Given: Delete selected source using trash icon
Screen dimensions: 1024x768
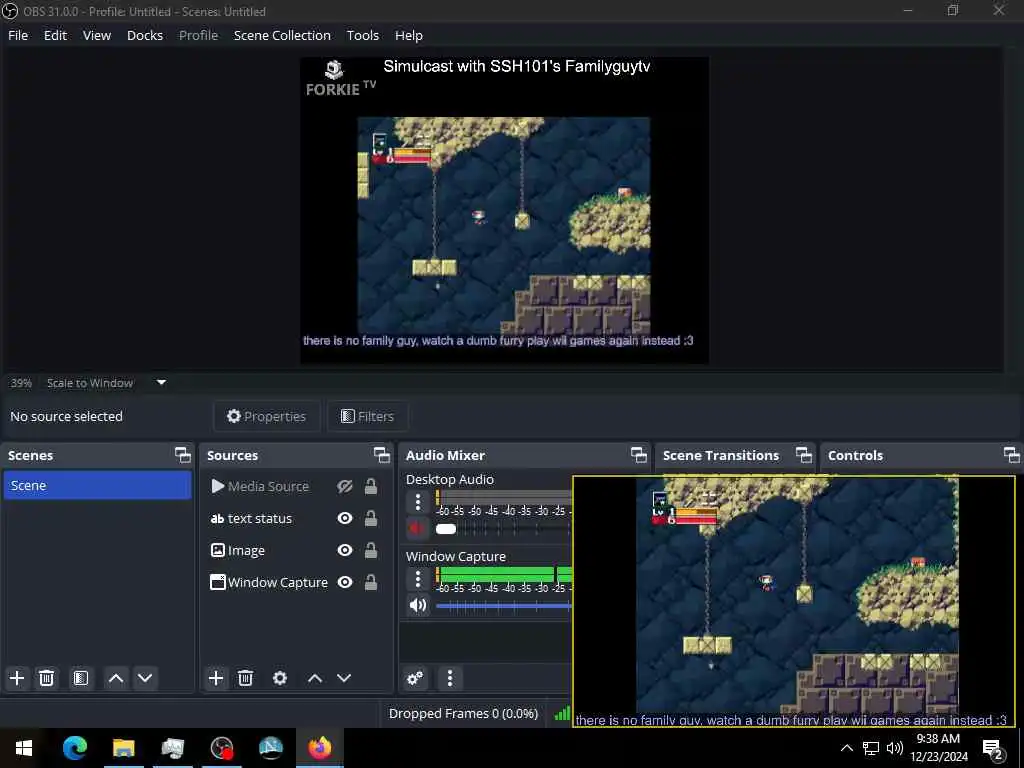Looking at the screenshot, I should pyautogui.click(x=245, y=678).
